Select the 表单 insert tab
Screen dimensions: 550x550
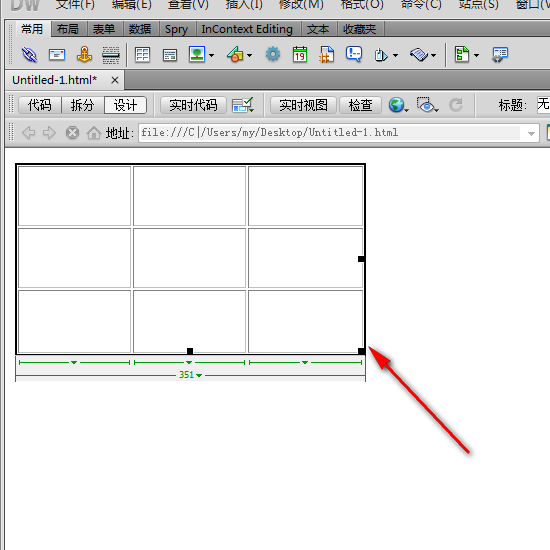(x=104, y=29)
